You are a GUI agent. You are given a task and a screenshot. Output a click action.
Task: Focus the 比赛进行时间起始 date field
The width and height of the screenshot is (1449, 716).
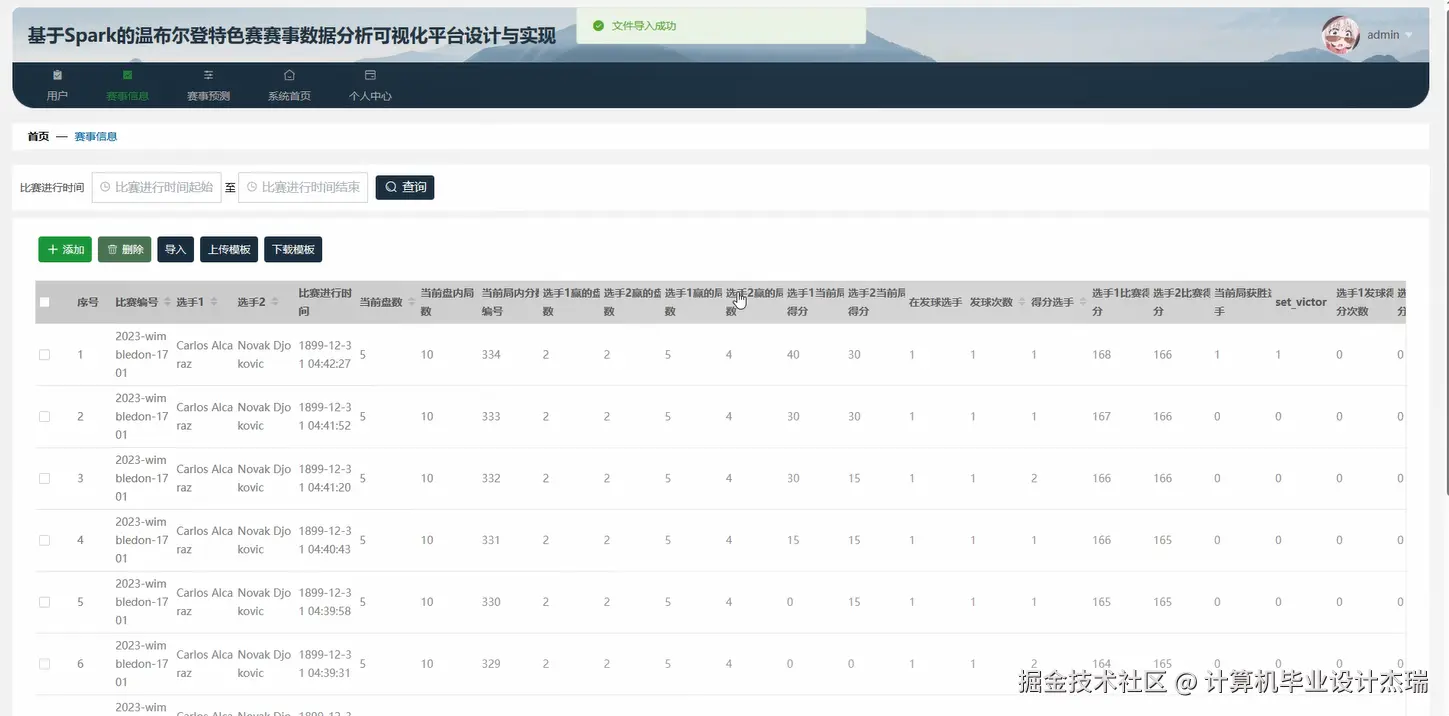click(156, 187)
